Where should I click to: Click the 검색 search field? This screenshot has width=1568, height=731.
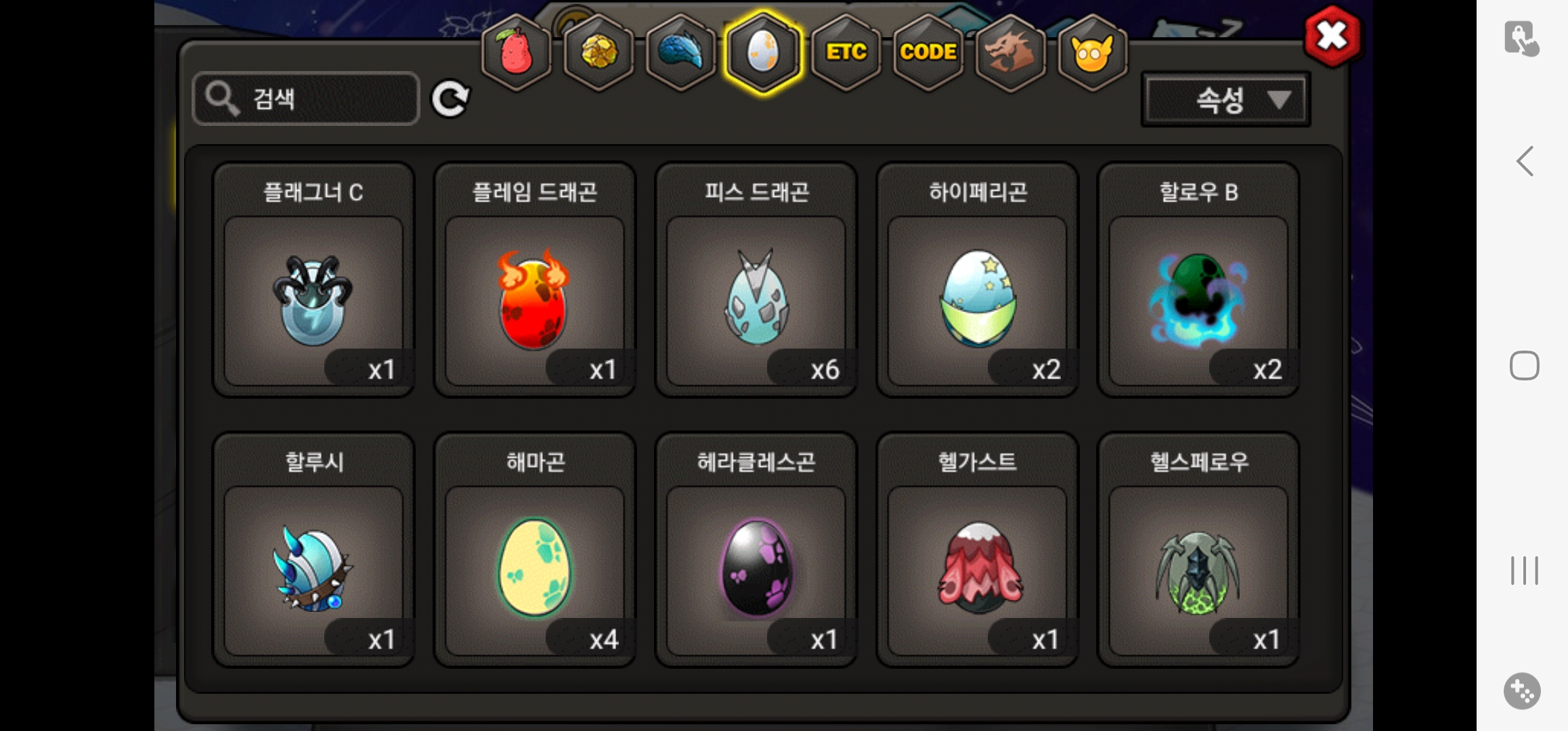(306, 99)
